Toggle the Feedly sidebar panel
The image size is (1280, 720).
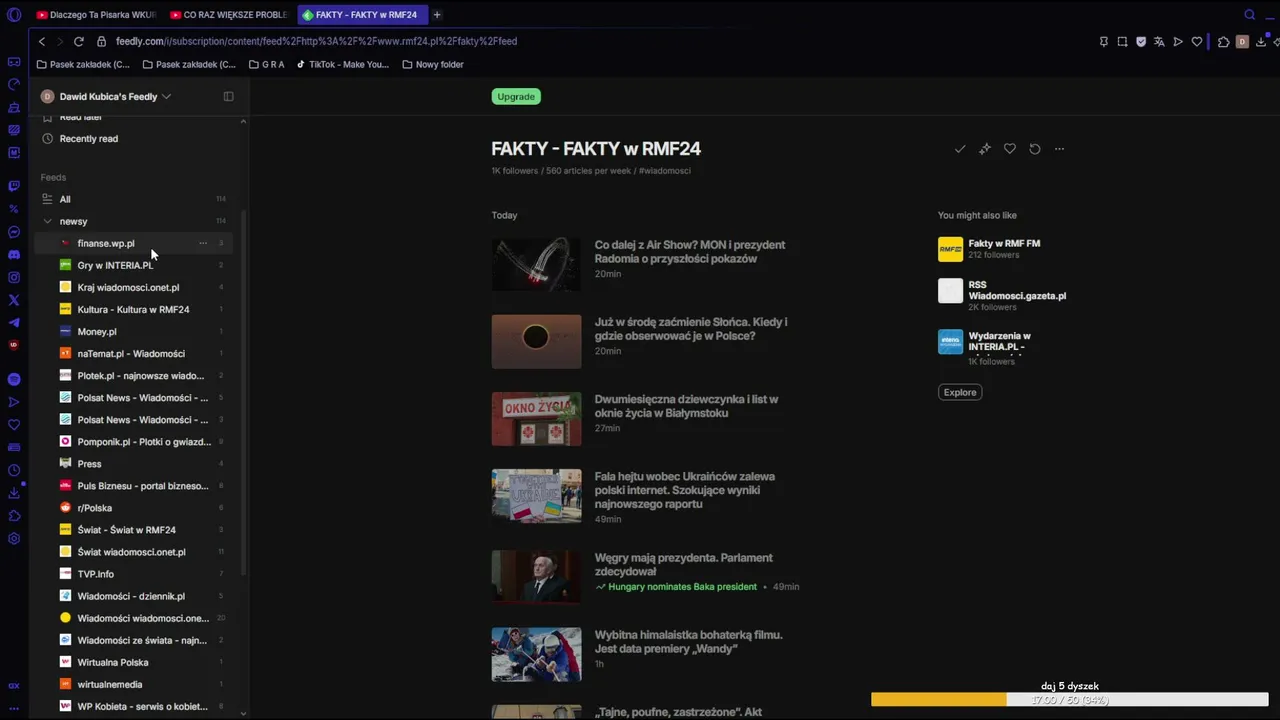[x=228, y=97]
